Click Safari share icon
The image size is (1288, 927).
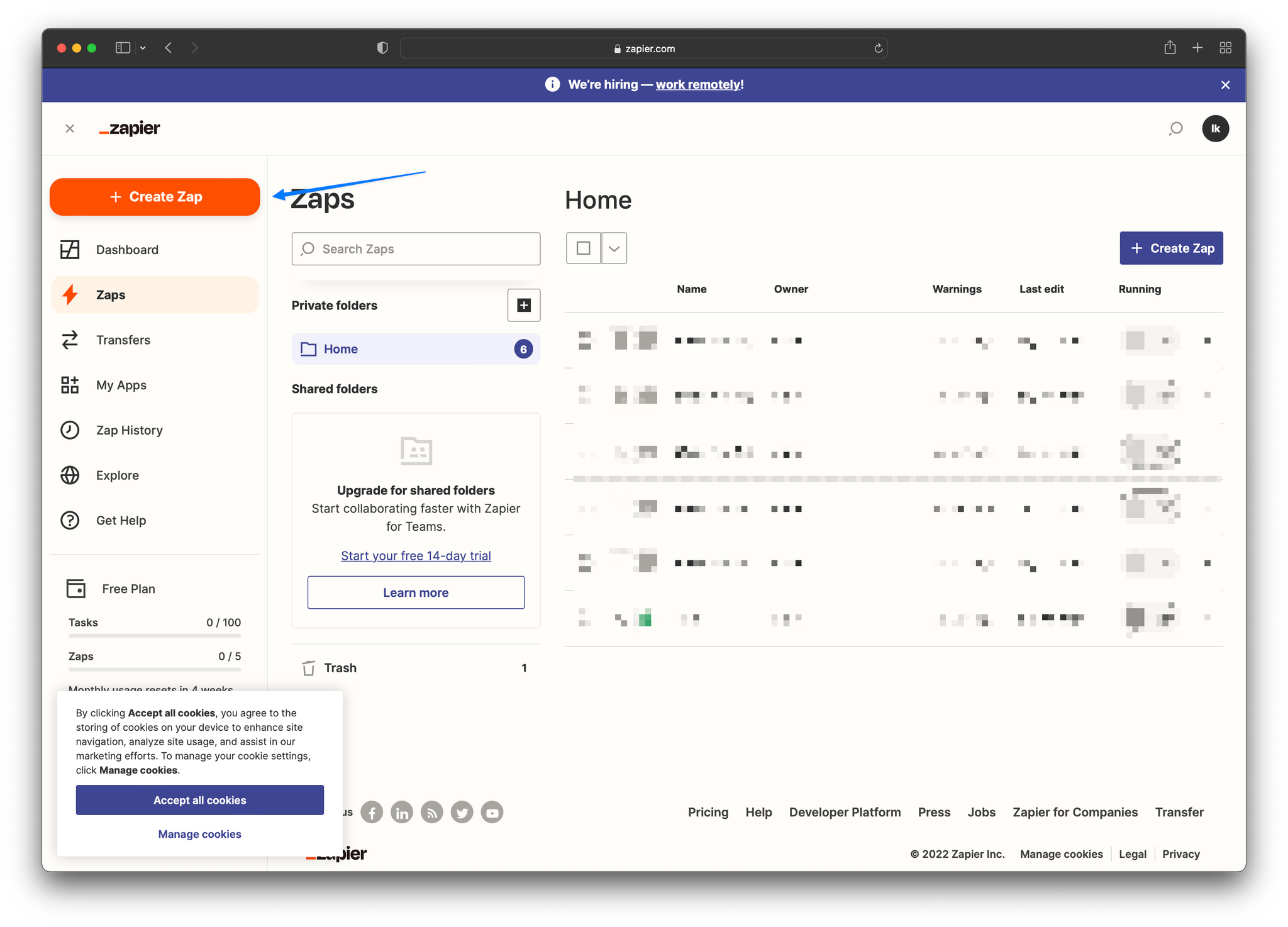(x=1170, y=47)
